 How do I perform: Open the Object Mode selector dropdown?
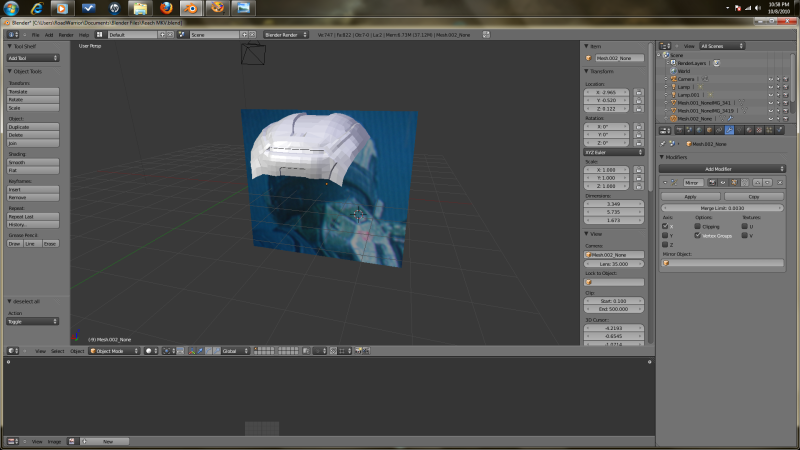click(114, 351)
